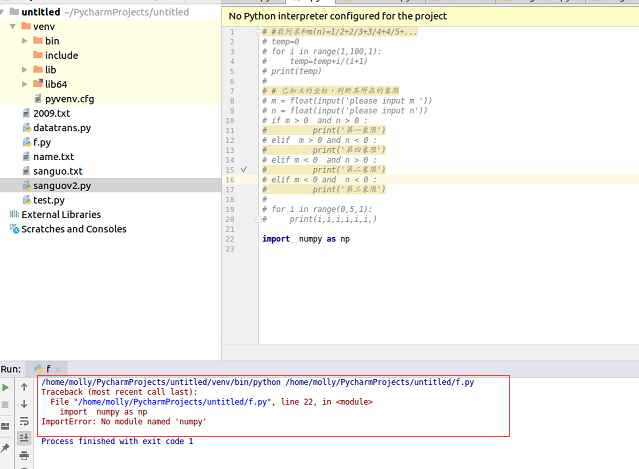Click the lib folder icon
Viewport: 639px width, 469px height.
point(38,69)
